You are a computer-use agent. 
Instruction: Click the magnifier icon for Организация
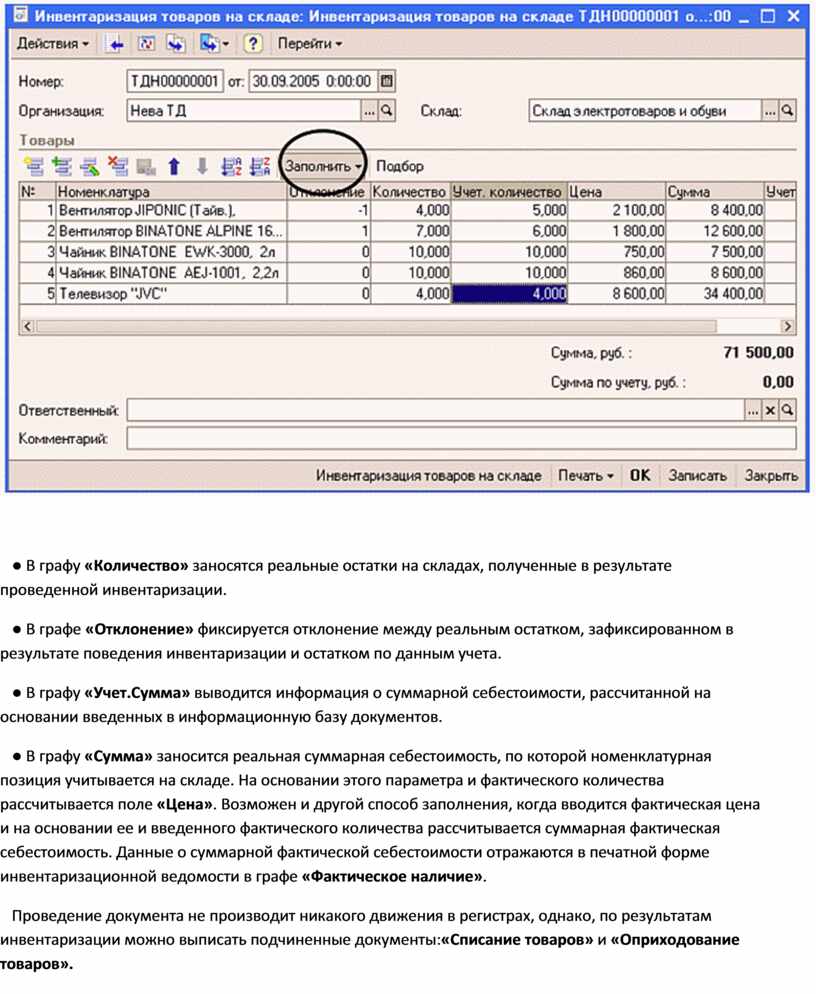point(387,111)
